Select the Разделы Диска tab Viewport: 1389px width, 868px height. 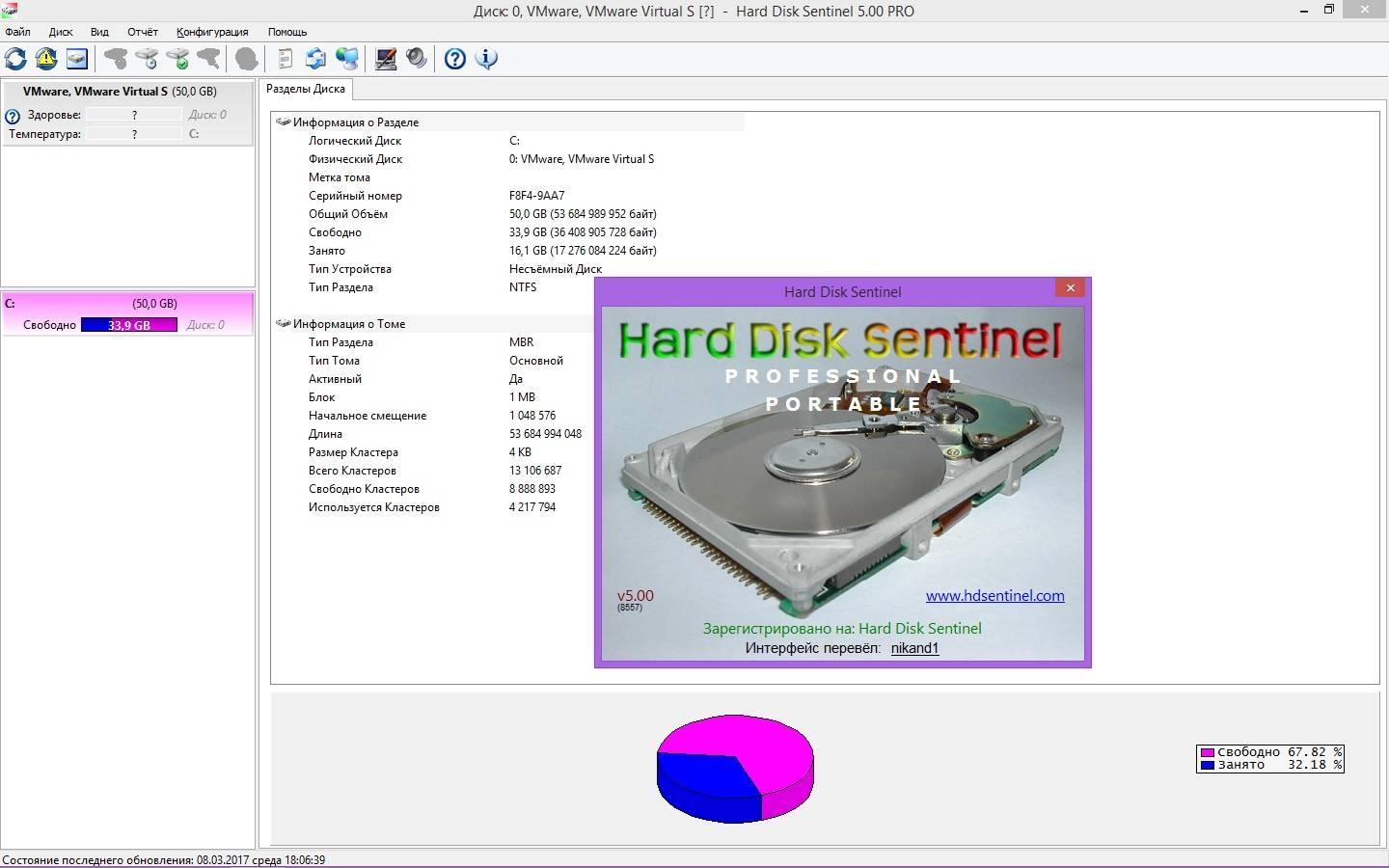(x=306, y=89)
